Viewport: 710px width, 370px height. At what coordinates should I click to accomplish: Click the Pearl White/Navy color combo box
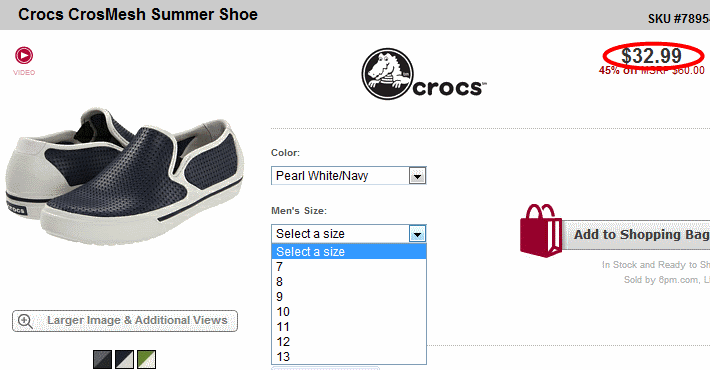pos(349,176)
